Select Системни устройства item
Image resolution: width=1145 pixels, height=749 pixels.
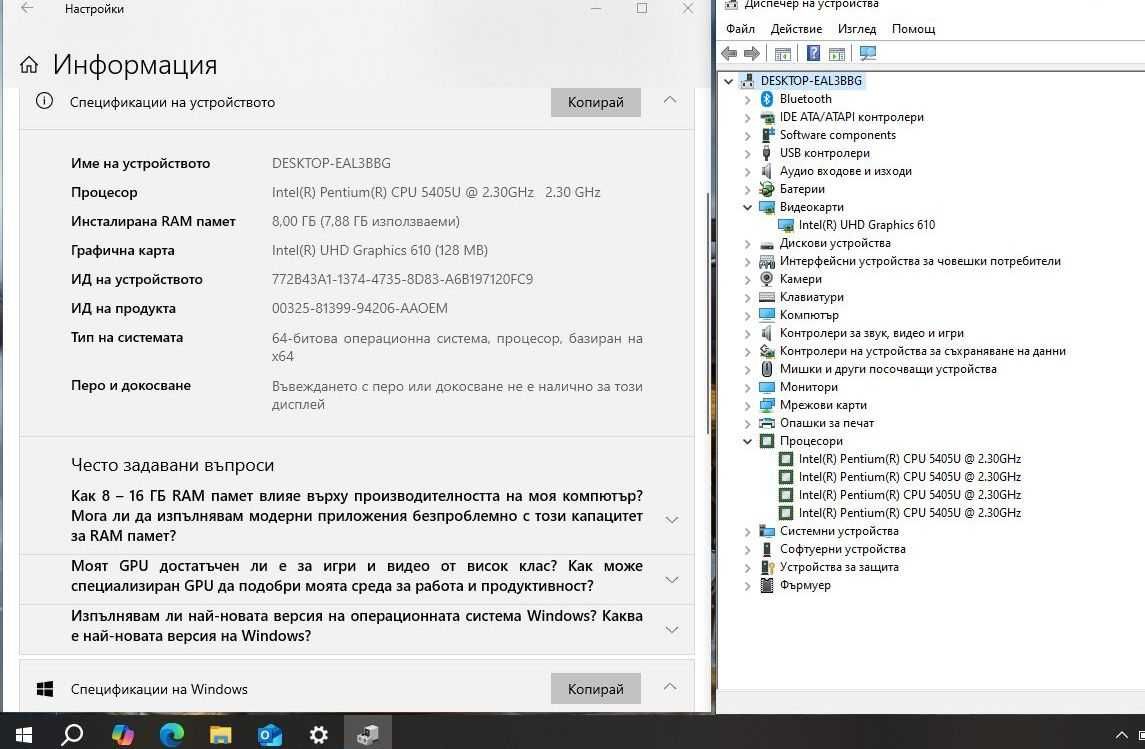coord(839,531)
